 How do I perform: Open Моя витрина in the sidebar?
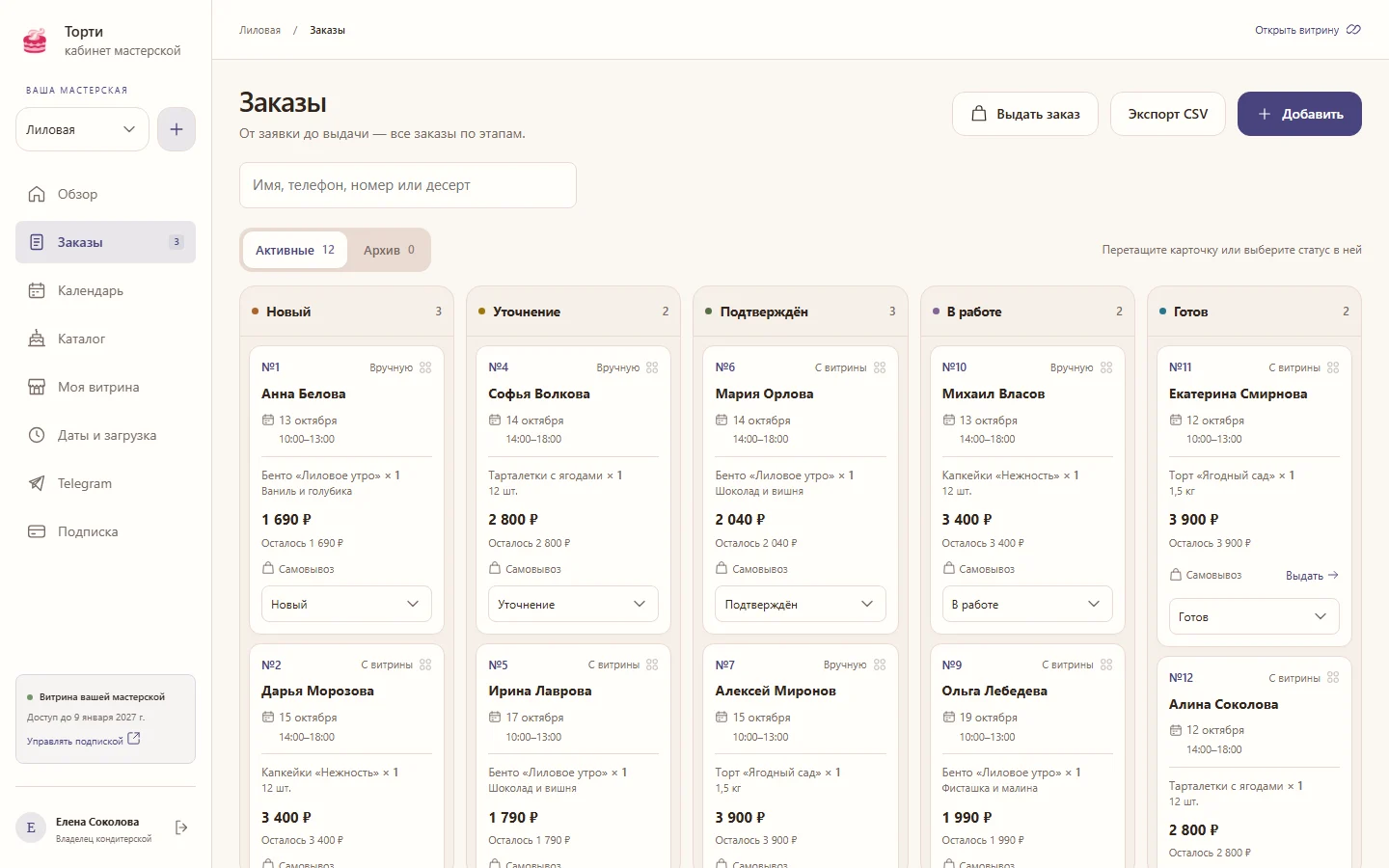point(105,387)
